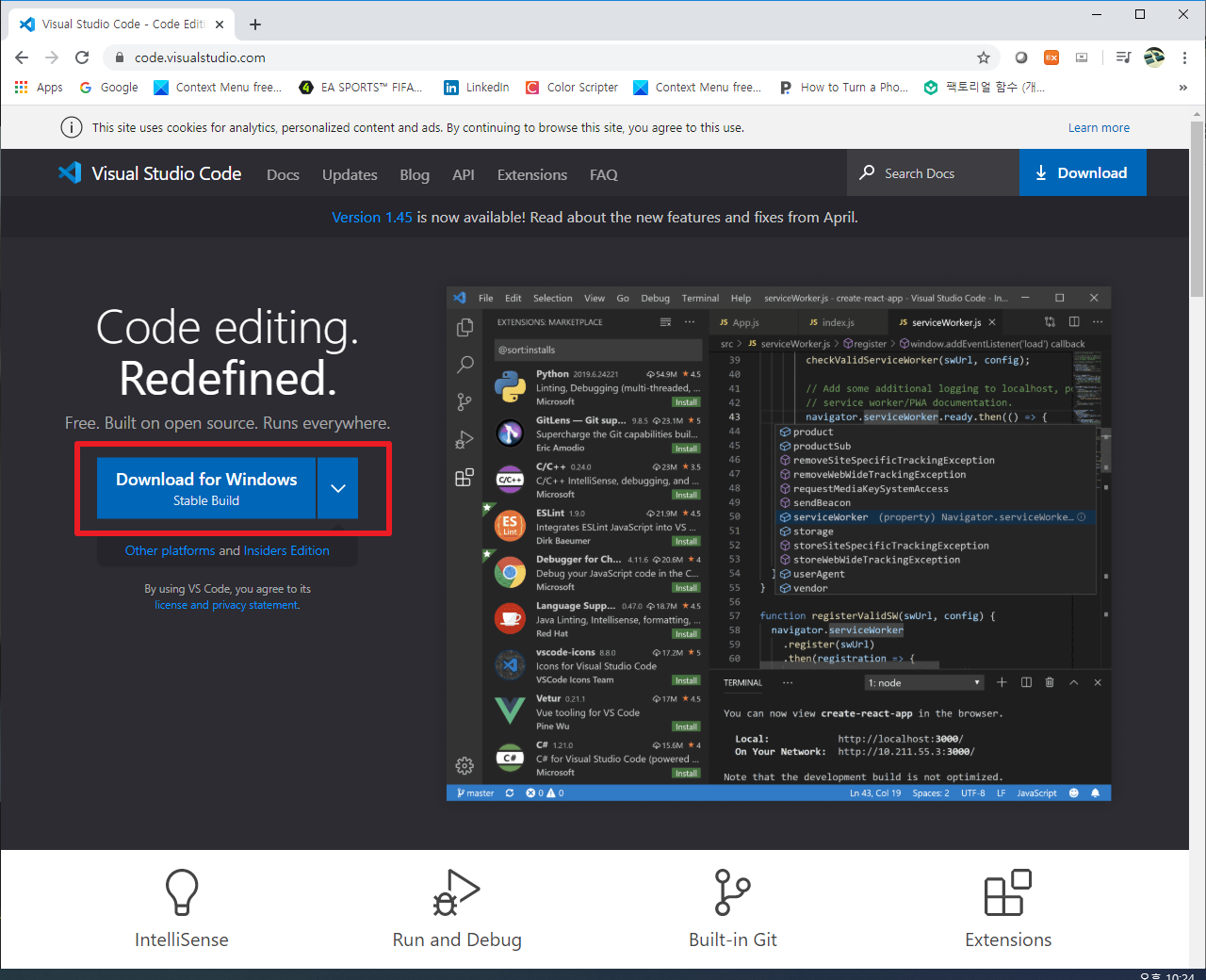Open the LinkedIn bookmark

(476, 87)
